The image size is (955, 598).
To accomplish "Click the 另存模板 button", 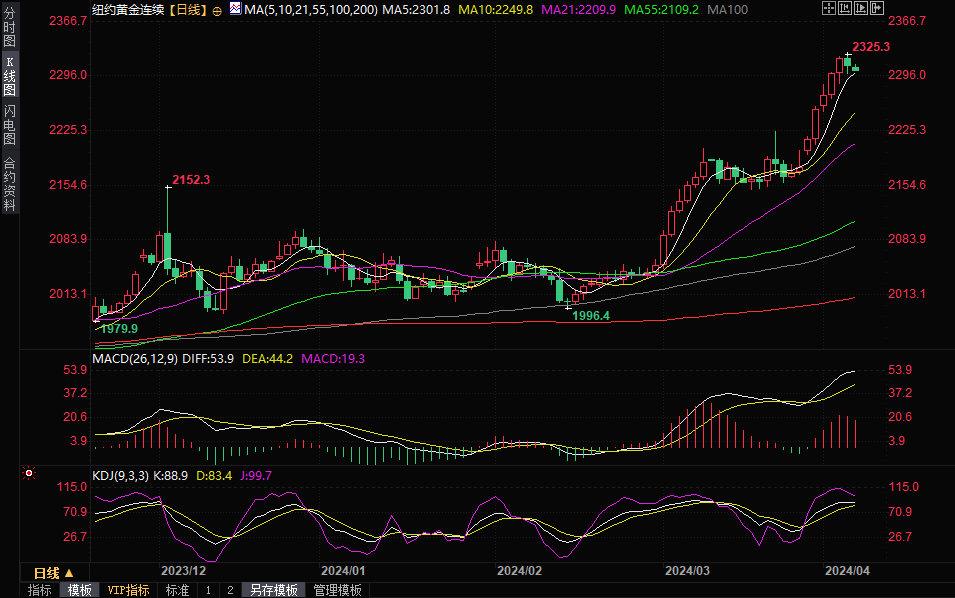I will 274,590.
